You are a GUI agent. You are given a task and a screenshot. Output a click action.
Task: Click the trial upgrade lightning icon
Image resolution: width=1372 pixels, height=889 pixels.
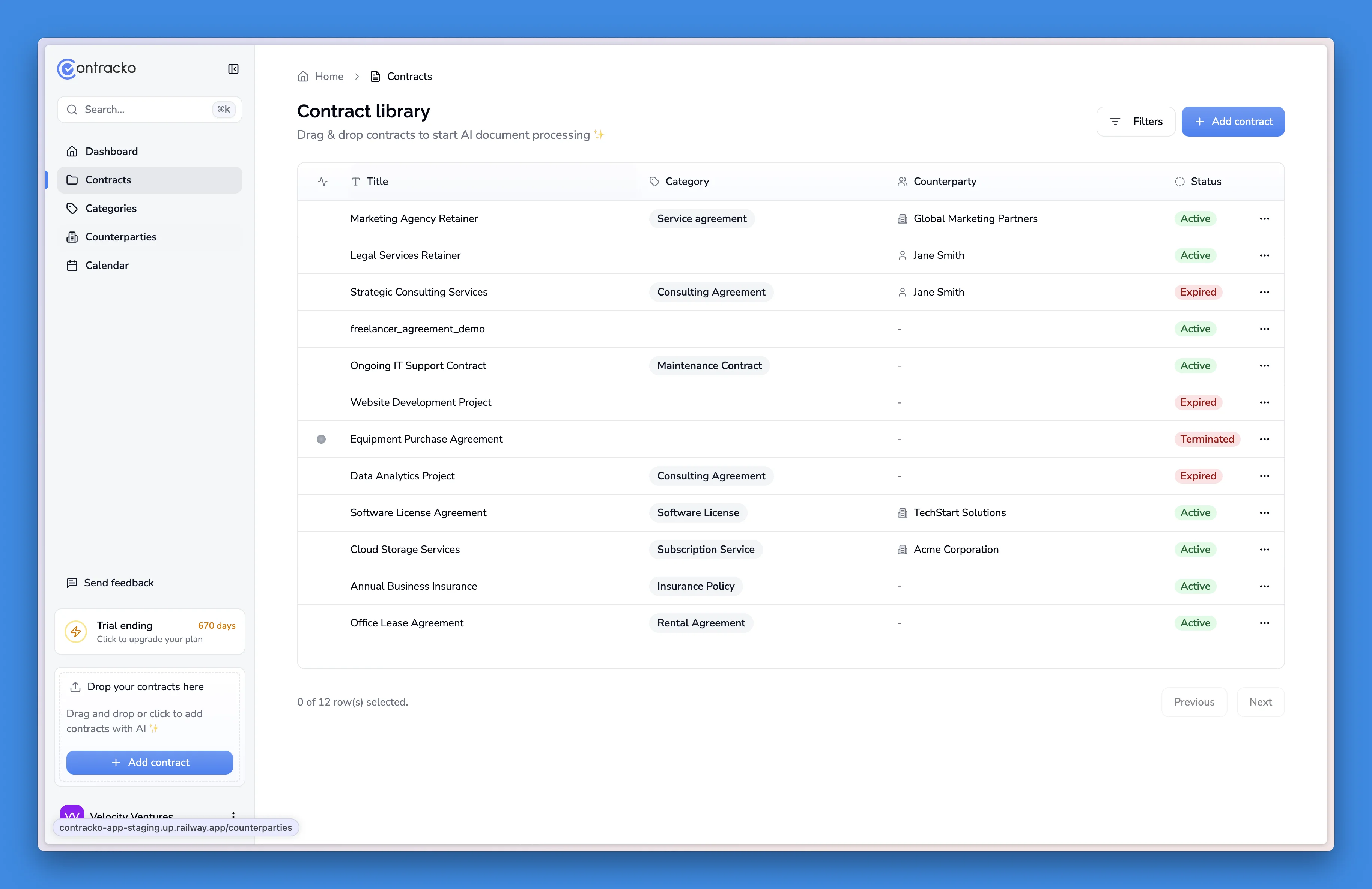(x=75, y=631)
